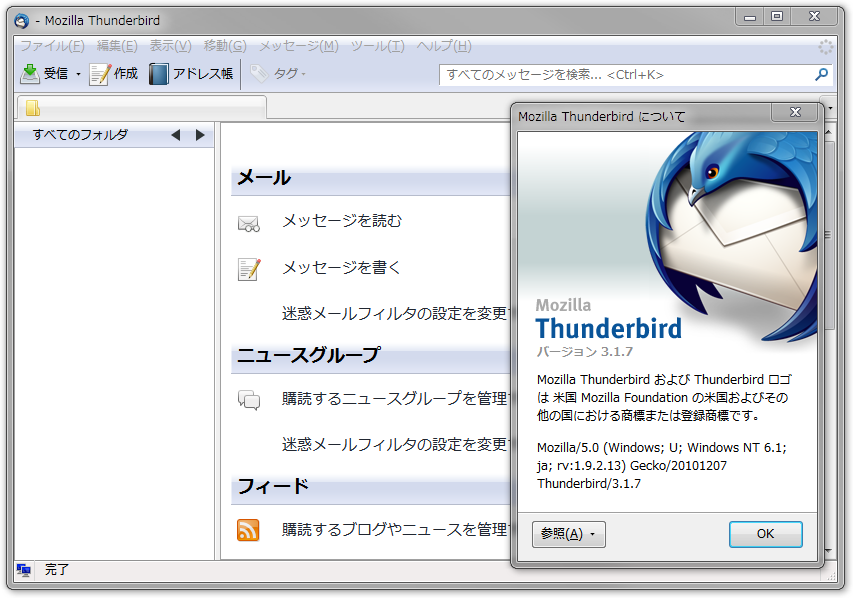Image resolution: width=853 pixels, height=598 pixels.
Task: Open the 受信 dropdown arrow
Action: click(x=78, y=74)
